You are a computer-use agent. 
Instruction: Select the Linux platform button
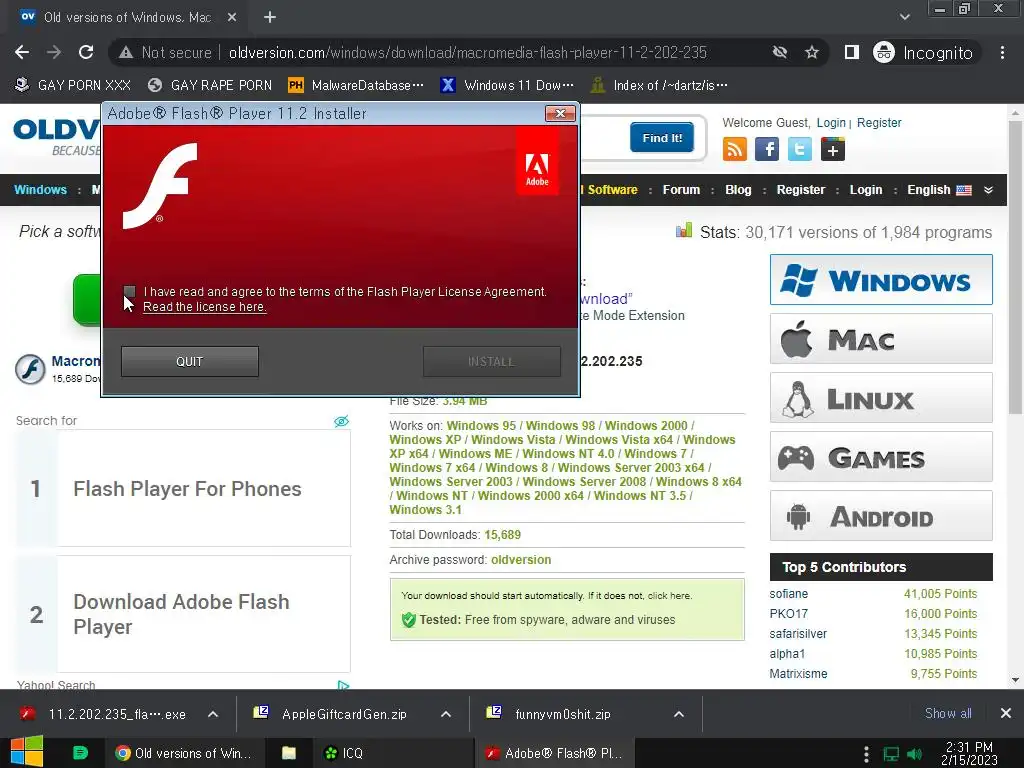[881, 398]
